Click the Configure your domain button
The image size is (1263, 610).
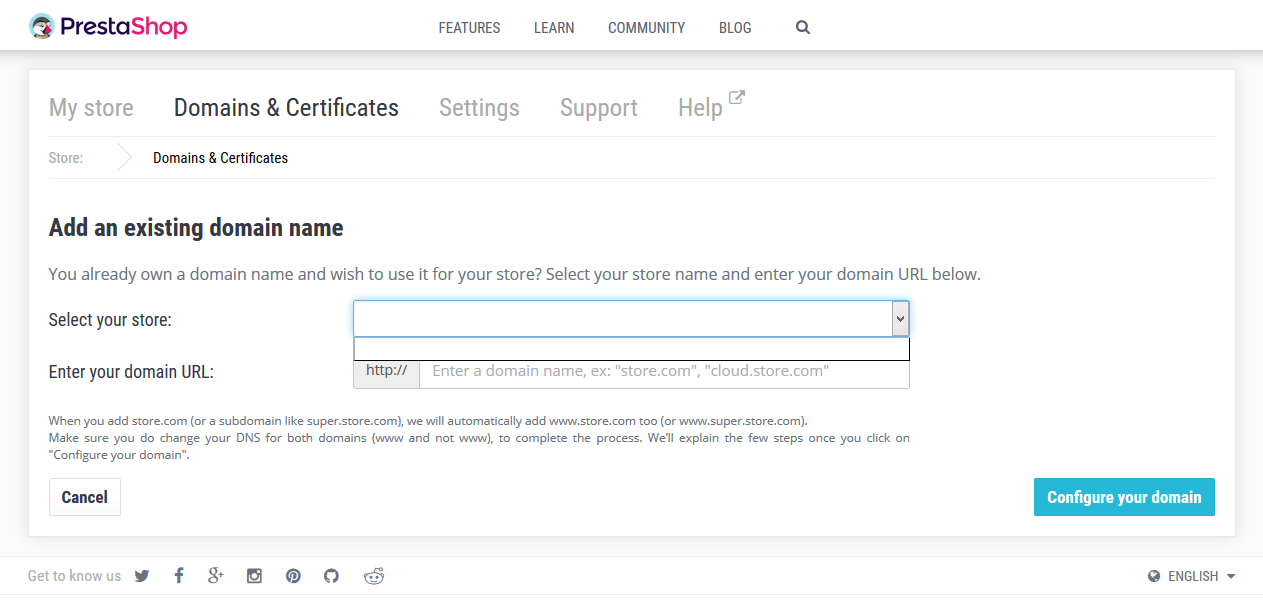click(x=1124, y=497)
